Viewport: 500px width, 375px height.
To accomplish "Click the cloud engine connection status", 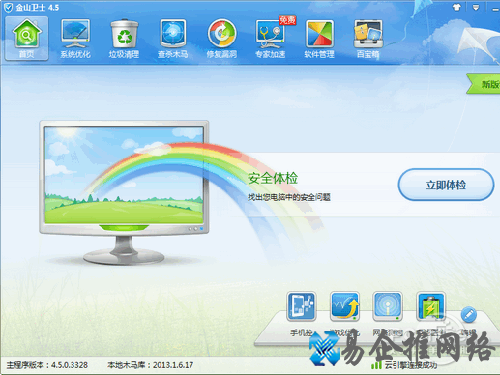I will (x=404, y=365).
